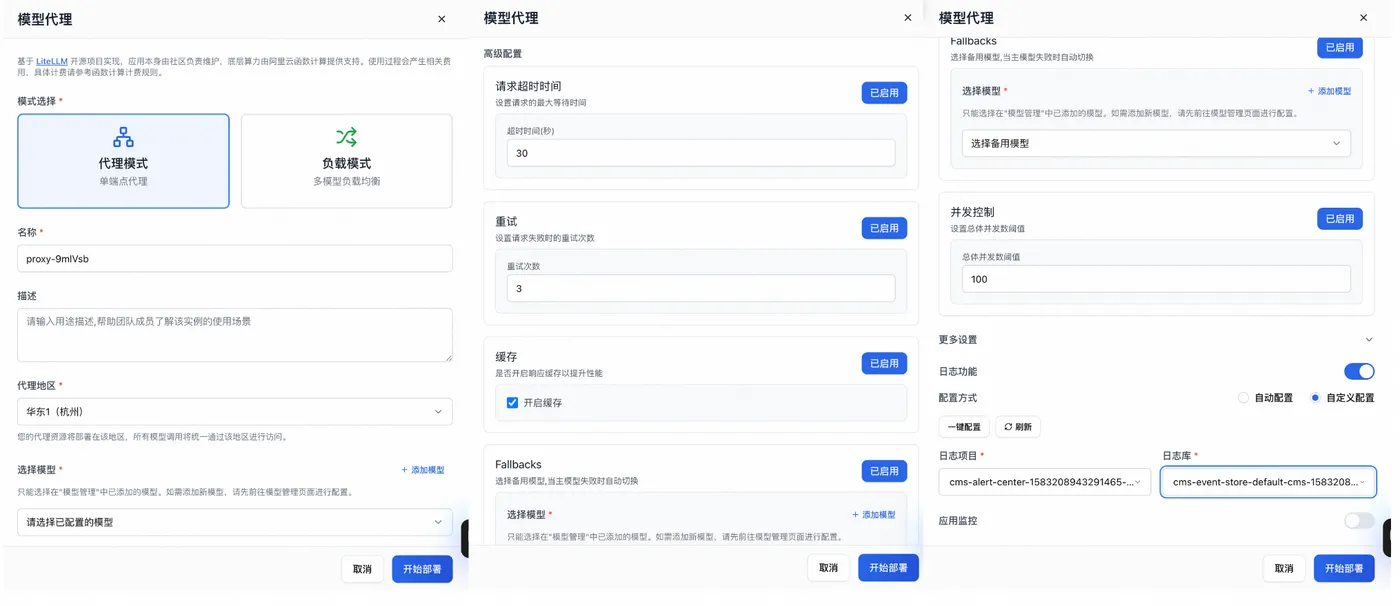Screen dimensions: 1400x606
Task: Toggle the 已启用 button for 请求超时时间
Action: click(x=884, y=93)
